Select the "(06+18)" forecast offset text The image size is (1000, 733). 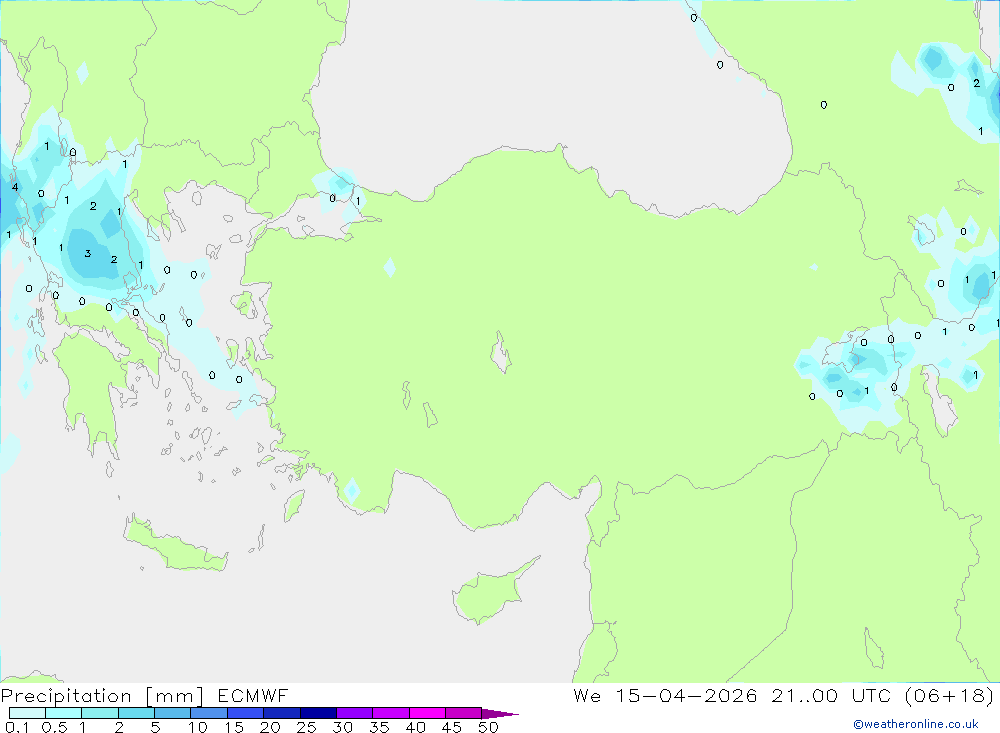(950, 696)
